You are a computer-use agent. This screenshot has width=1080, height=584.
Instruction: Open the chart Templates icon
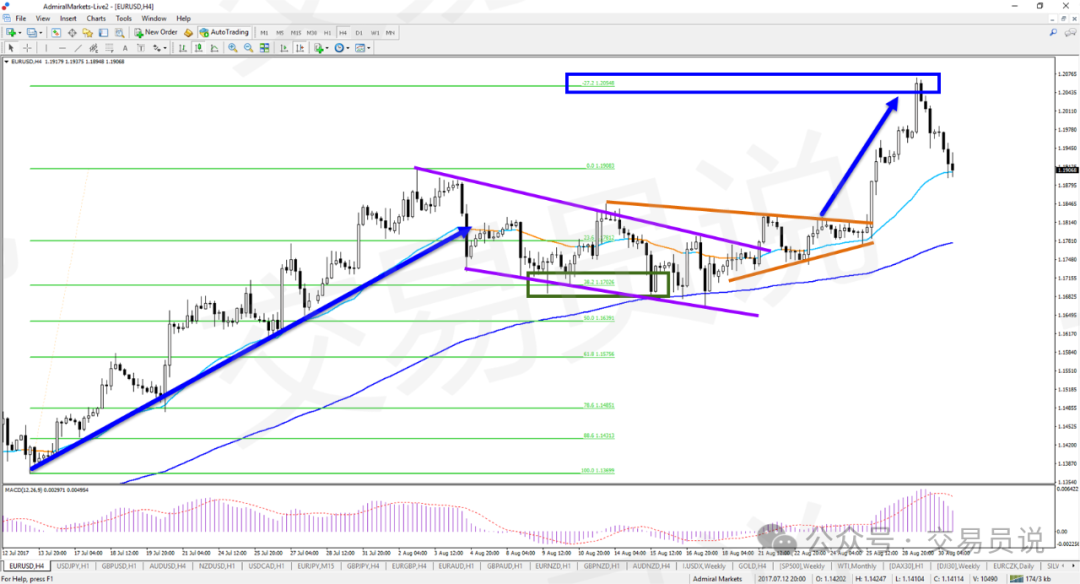(360, 48)
